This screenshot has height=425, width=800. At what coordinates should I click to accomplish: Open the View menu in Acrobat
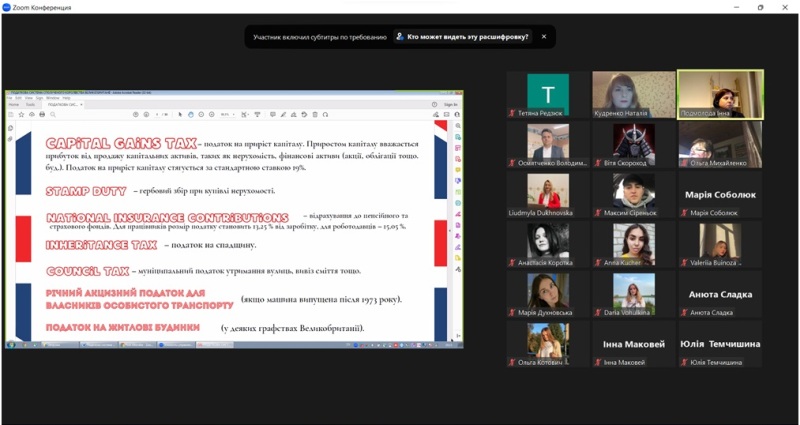[x=29, y=98]
